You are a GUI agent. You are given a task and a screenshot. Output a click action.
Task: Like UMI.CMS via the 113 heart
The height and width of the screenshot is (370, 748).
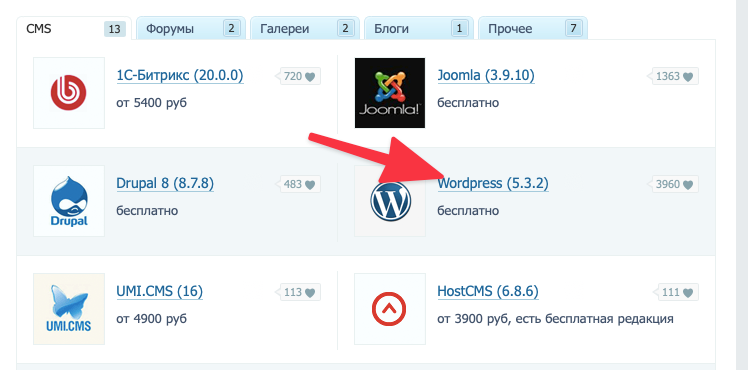click(x=310, y=292)
